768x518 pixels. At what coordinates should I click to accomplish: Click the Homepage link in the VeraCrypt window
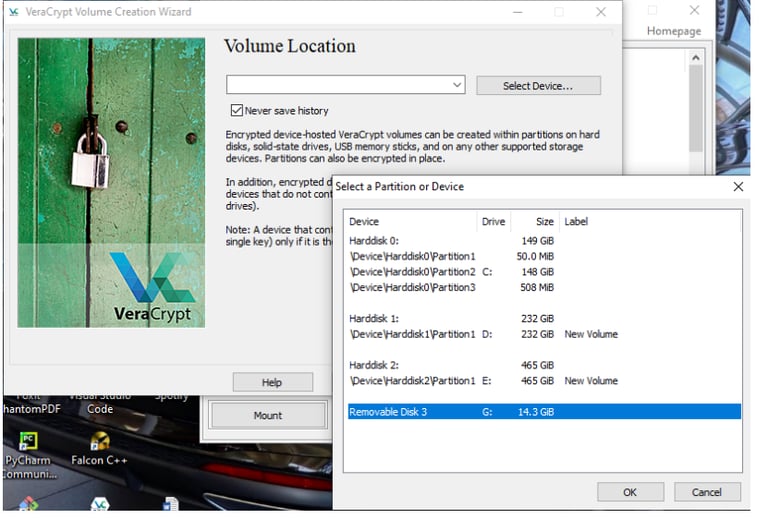click(x=673, y=31)
